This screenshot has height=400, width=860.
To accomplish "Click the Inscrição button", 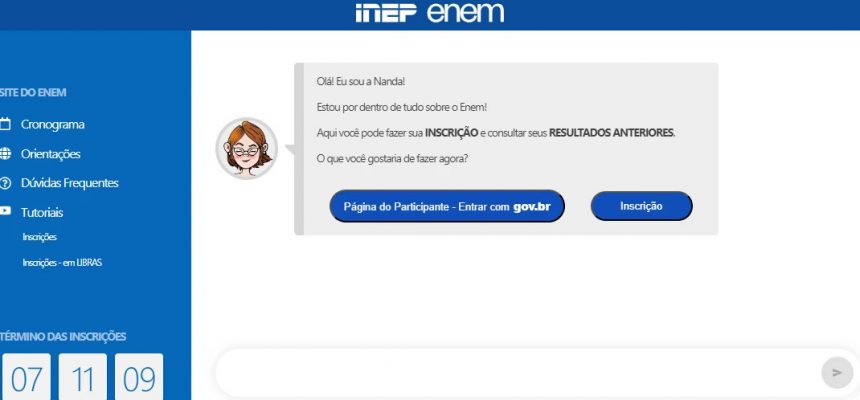I will pos(641,206).
